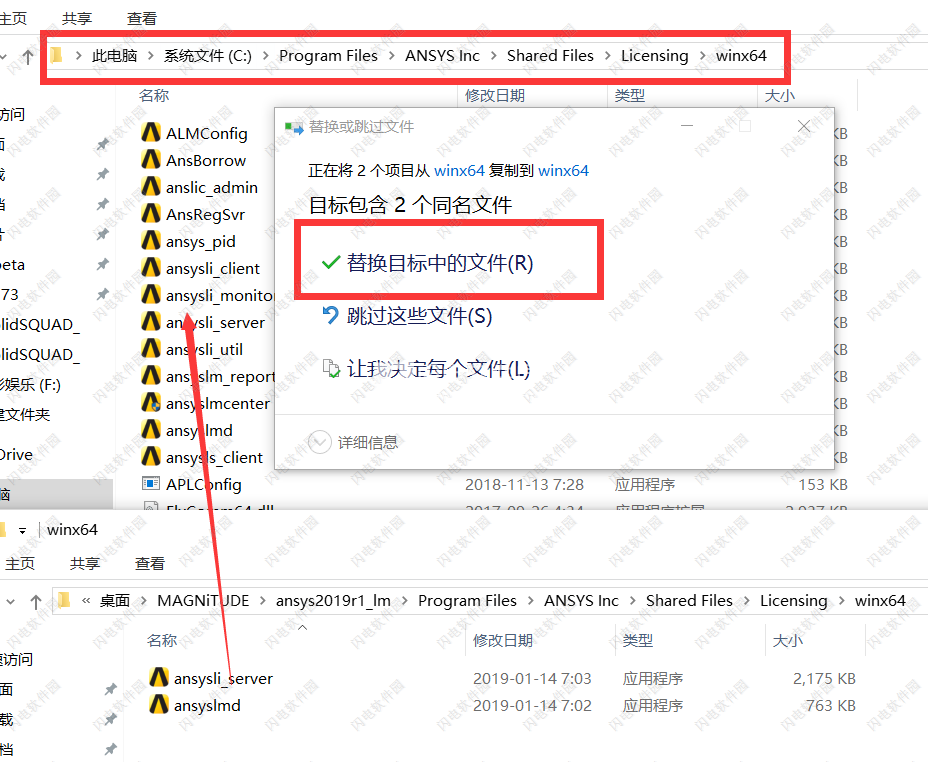Image resolution: width=928 pixels, height=762 pixels.
Task: Select the APLConfig application icon
Action: (x=151, y=484)
